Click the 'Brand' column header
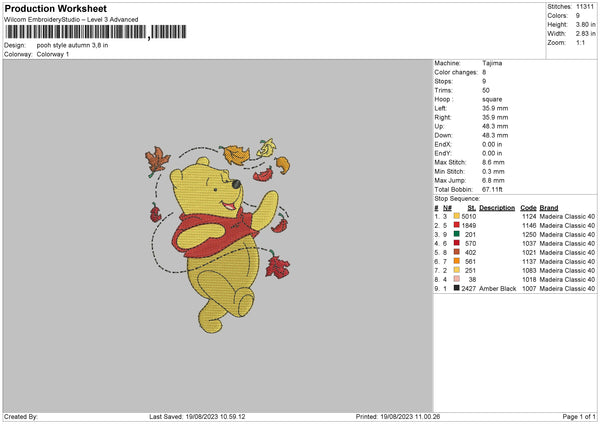Viewport: 600px width, 424px height. pyautogui.click(x=549, y=208)
